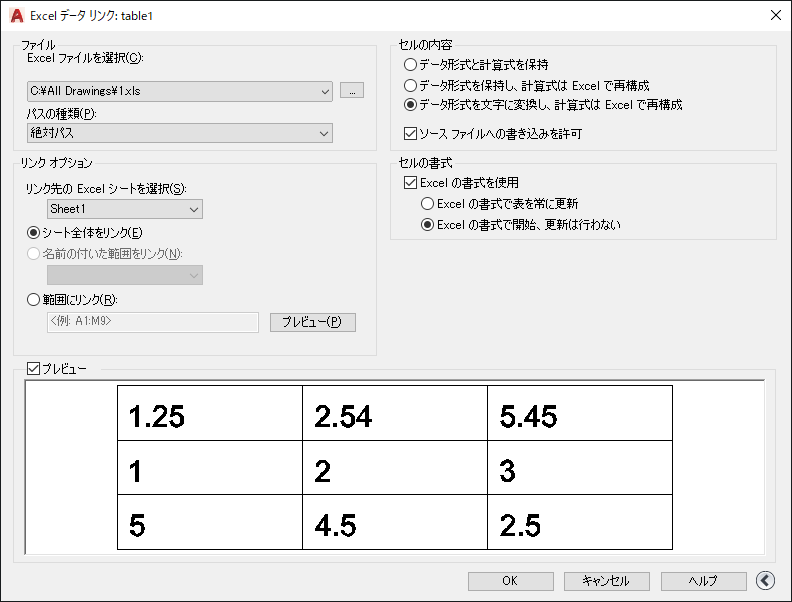Click the OK button
Screen dimensions: 792x602
point(511,581)
